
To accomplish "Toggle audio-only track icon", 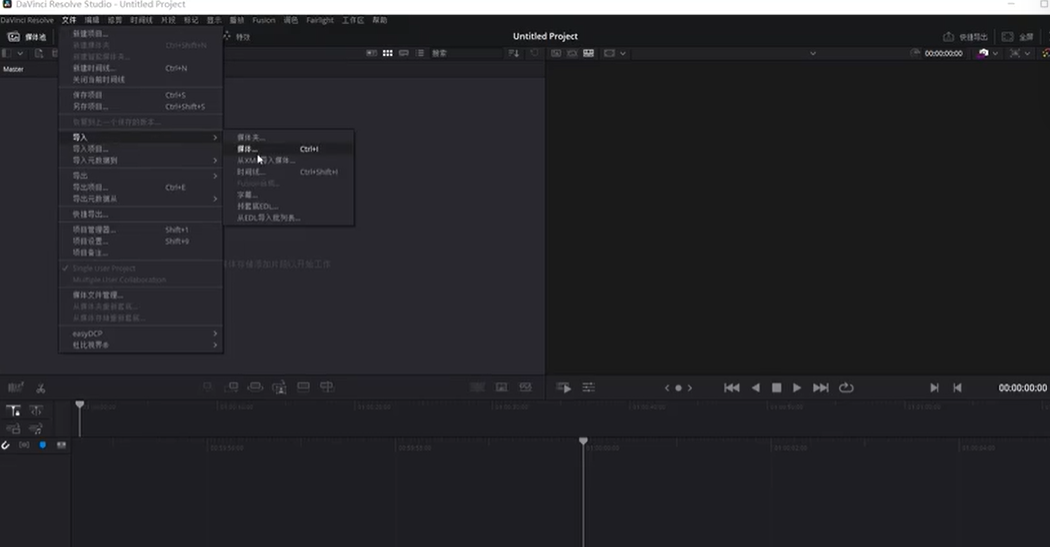I will 36,428.
